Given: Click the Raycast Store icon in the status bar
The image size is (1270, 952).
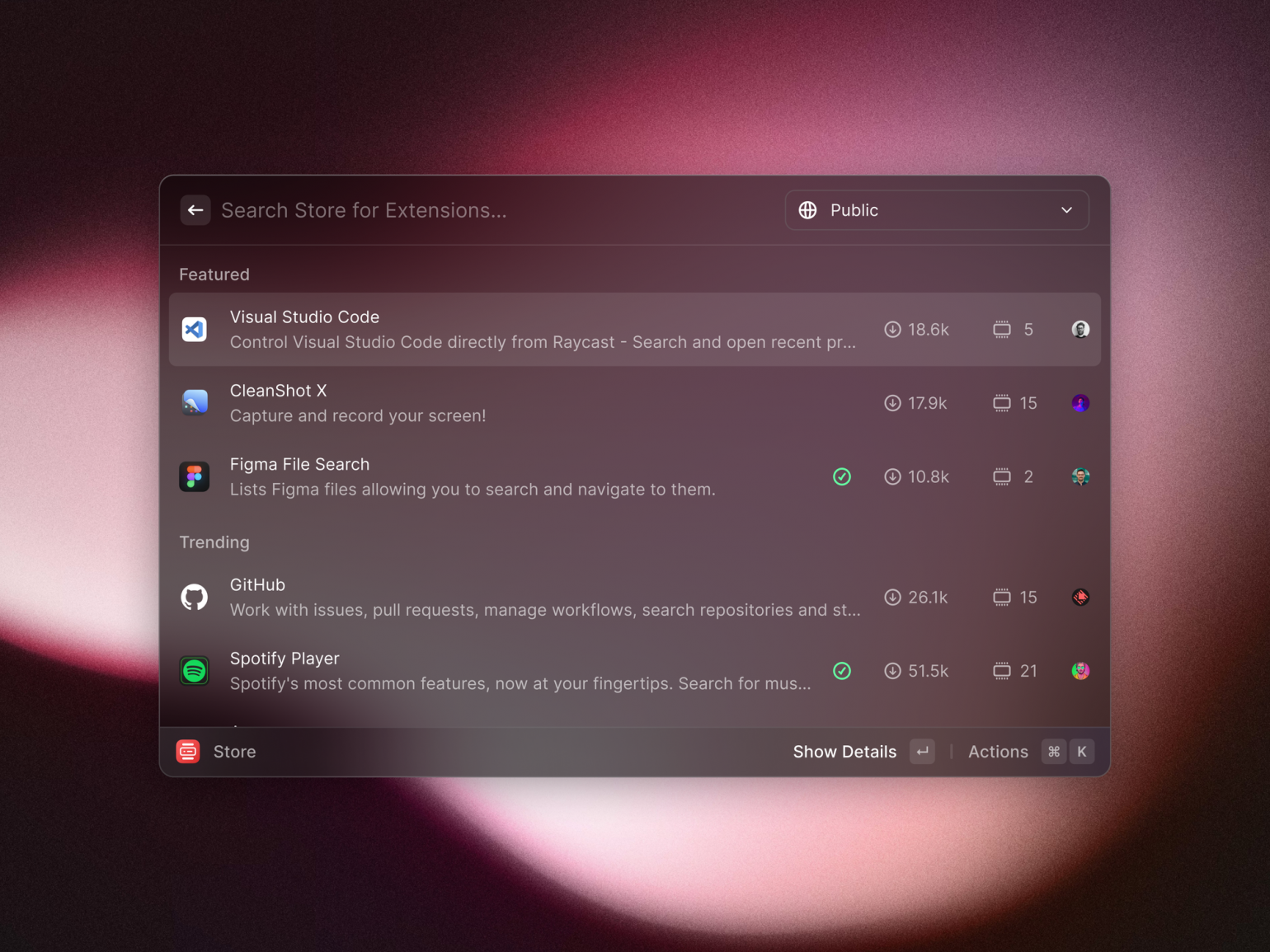Looking at the screenshot, I should (x=188, y=751).
